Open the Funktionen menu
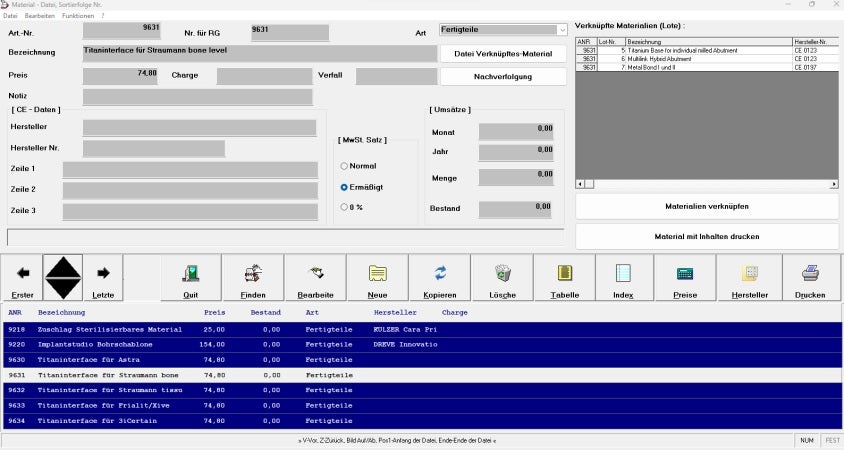The image size is (844, 467). point(78,16)
